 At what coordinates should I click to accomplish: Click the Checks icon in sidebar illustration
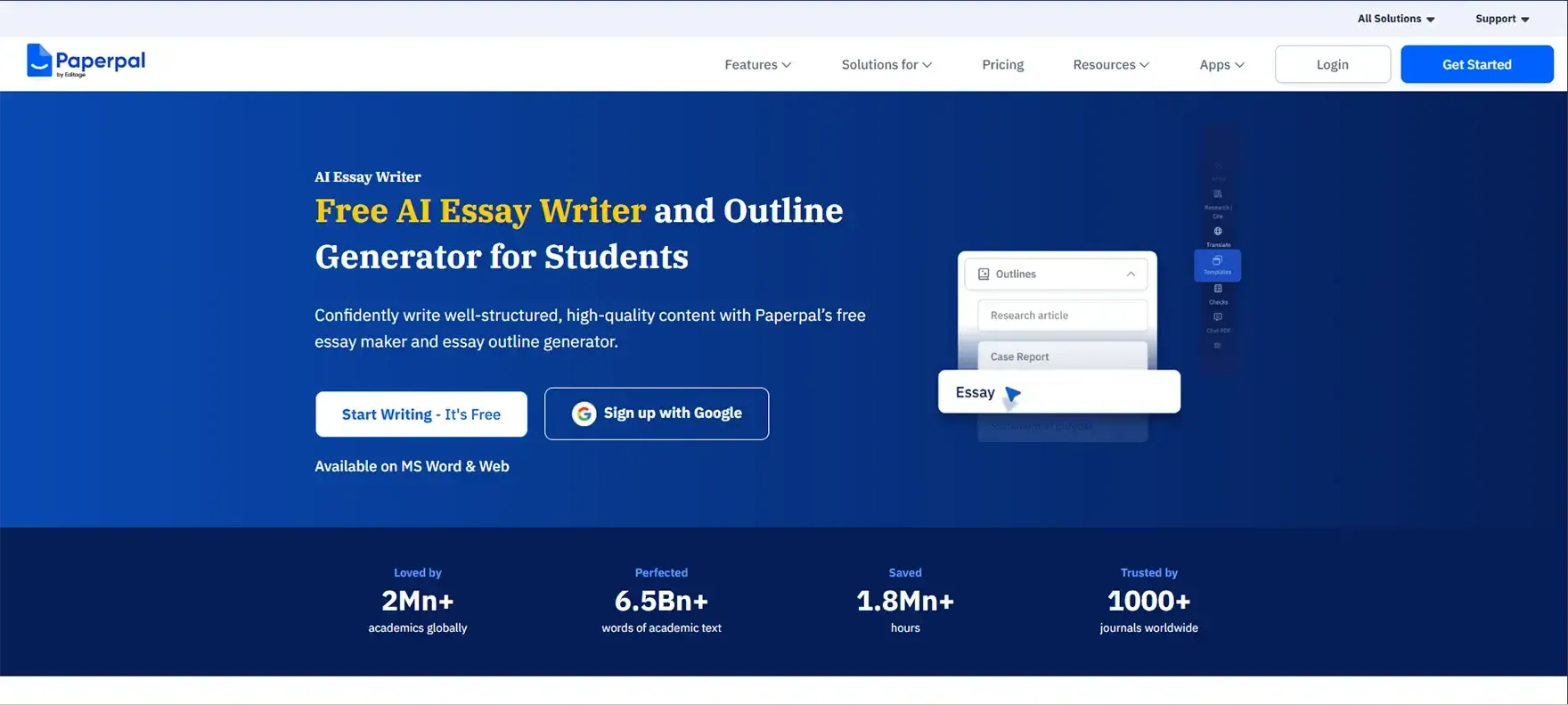(1218, 290)
